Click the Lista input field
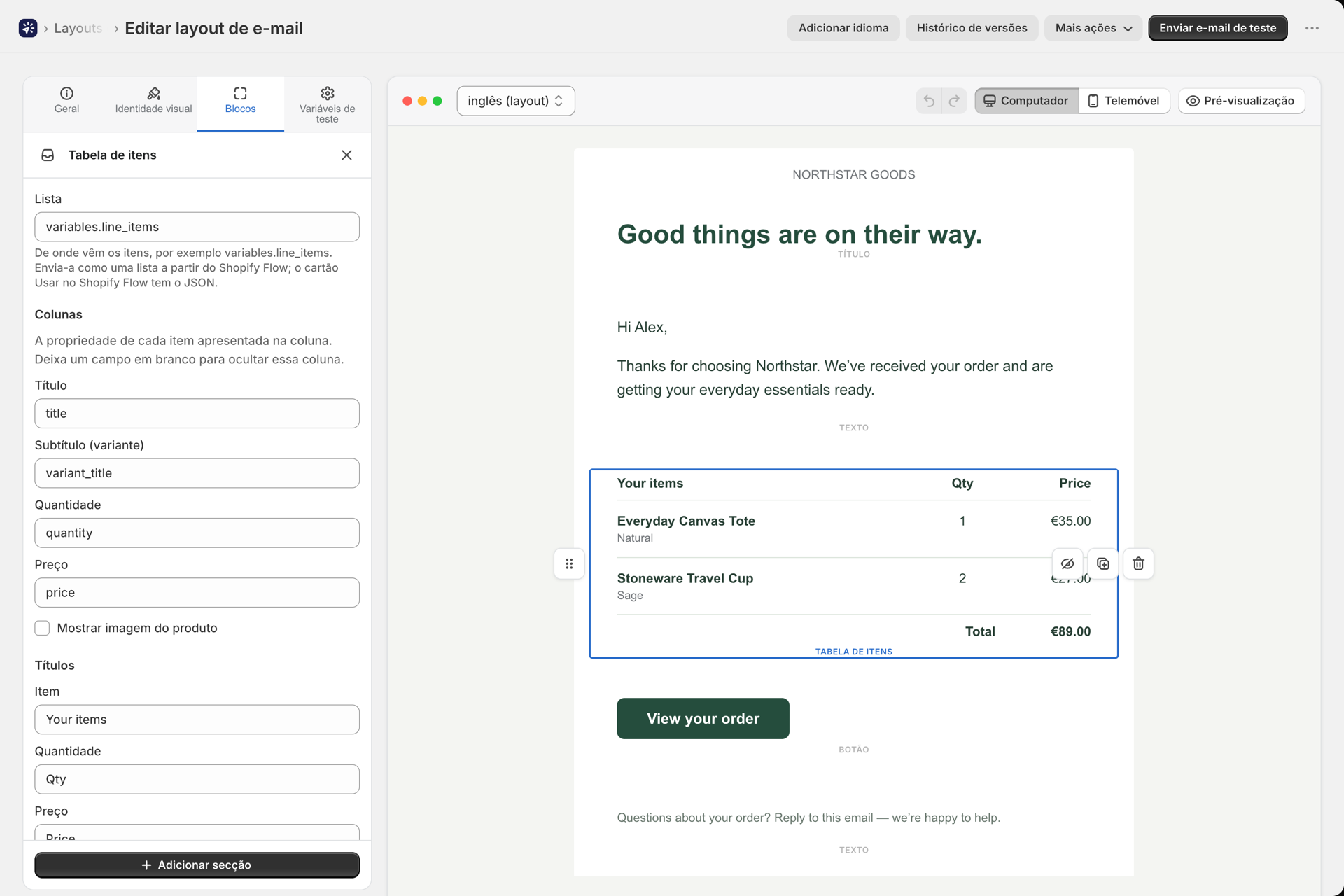This screenshot has height=896, width=1344. (x=197, y=227)
